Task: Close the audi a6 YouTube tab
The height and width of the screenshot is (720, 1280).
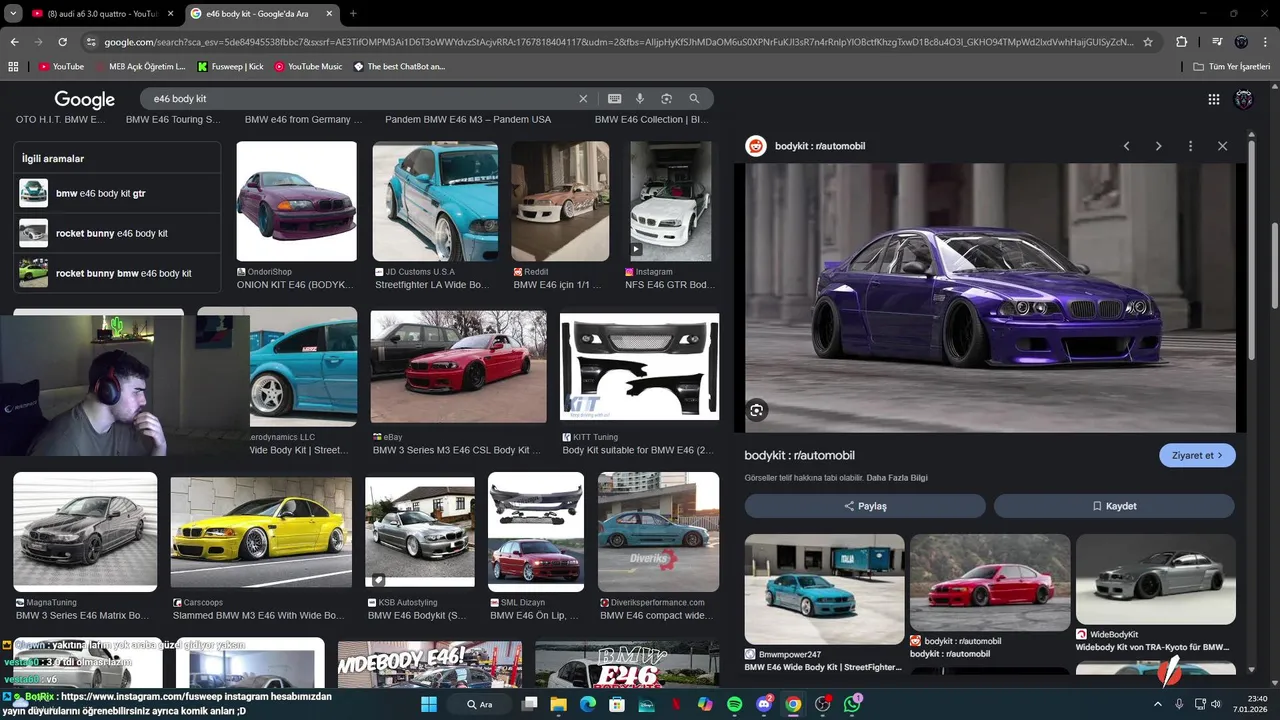Action: (170, 14)
